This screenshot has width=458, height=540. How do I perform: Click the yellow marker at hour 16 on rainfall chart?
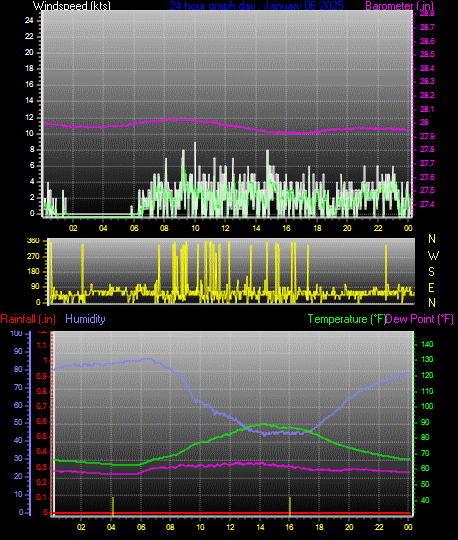point(290,507)
